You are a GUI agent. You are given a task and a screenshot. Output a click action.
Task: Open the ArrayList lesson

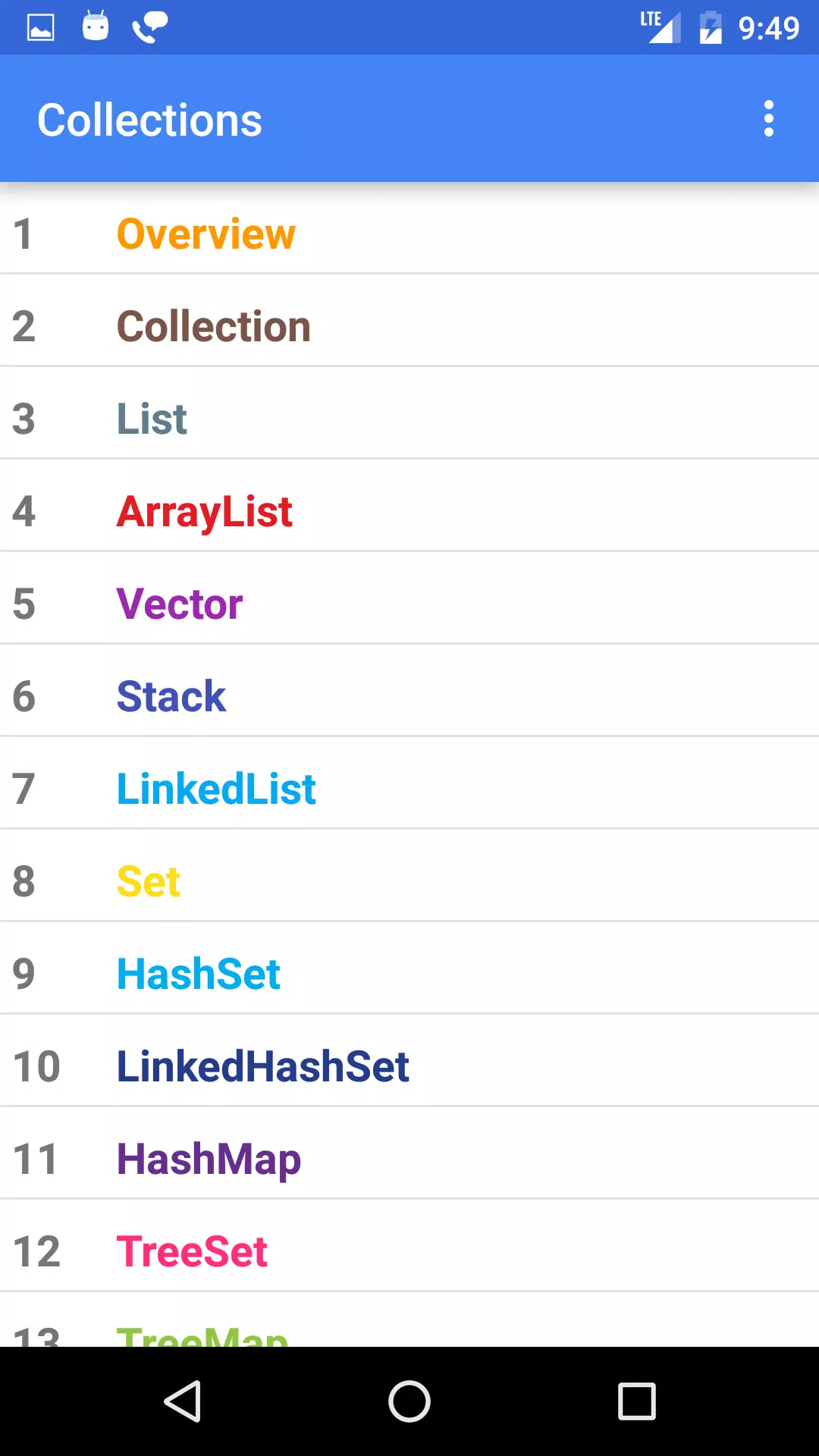[409, 511]
